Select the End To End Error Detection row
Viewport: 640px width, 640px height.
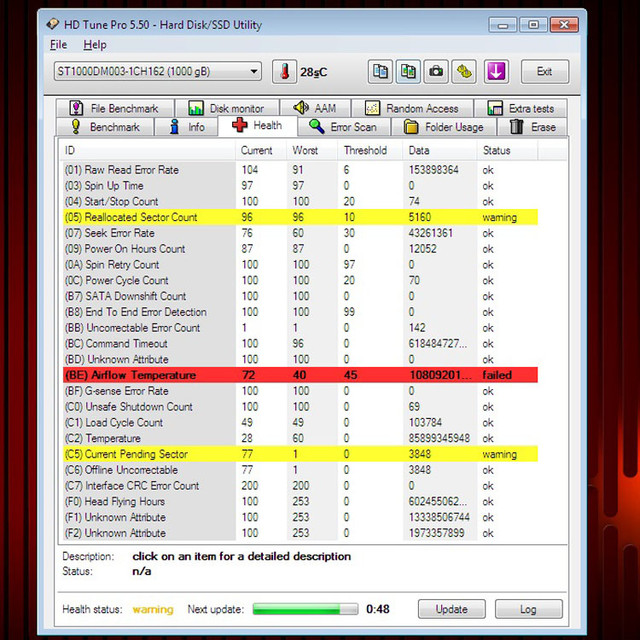300,312
